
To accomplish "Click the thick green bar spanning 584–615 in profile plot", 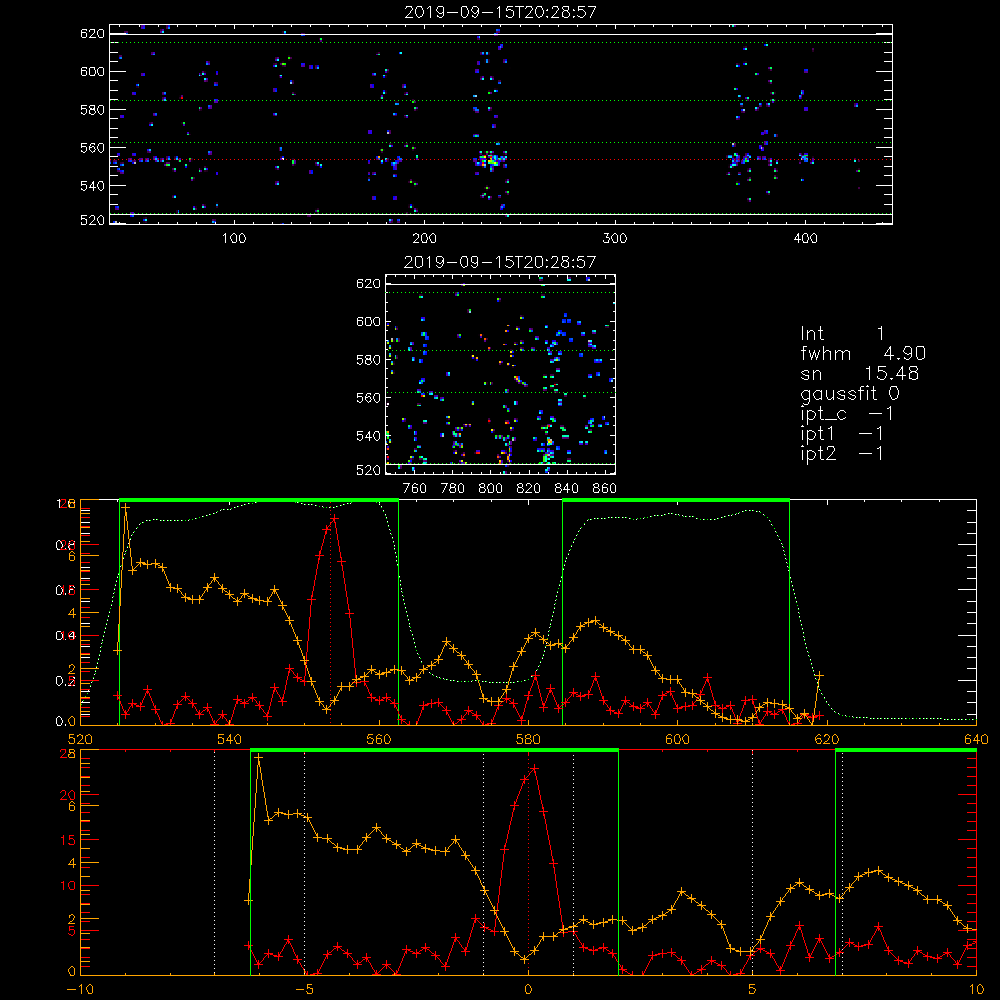I will coord(676,500).
